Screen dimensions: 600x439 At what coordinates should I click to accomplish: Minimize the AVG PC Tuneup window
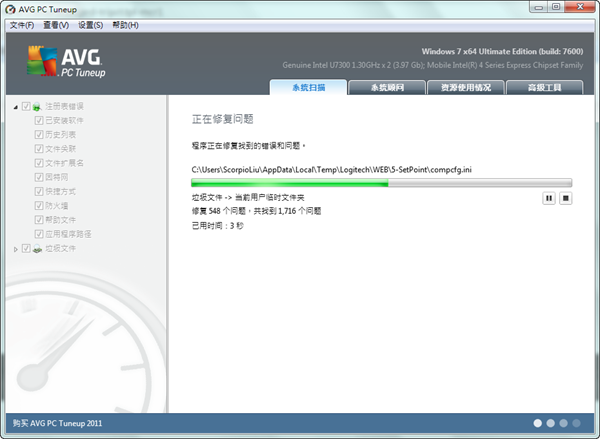coord(539,7)
